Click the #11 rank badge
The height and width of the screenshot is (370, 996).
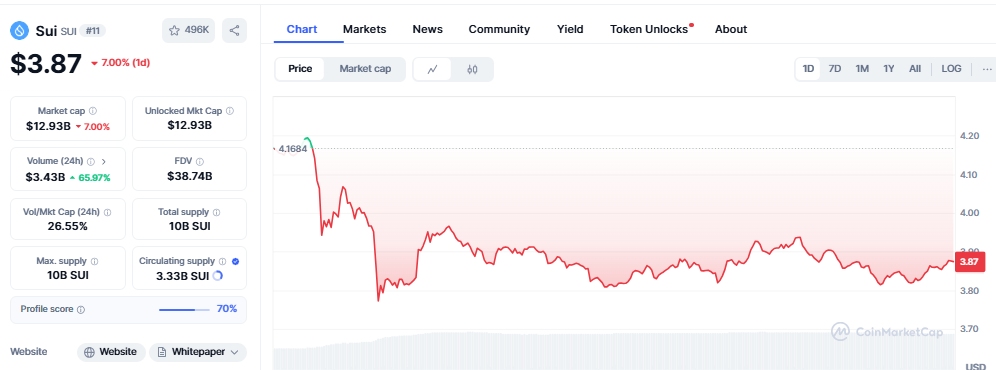pos(94,31)
